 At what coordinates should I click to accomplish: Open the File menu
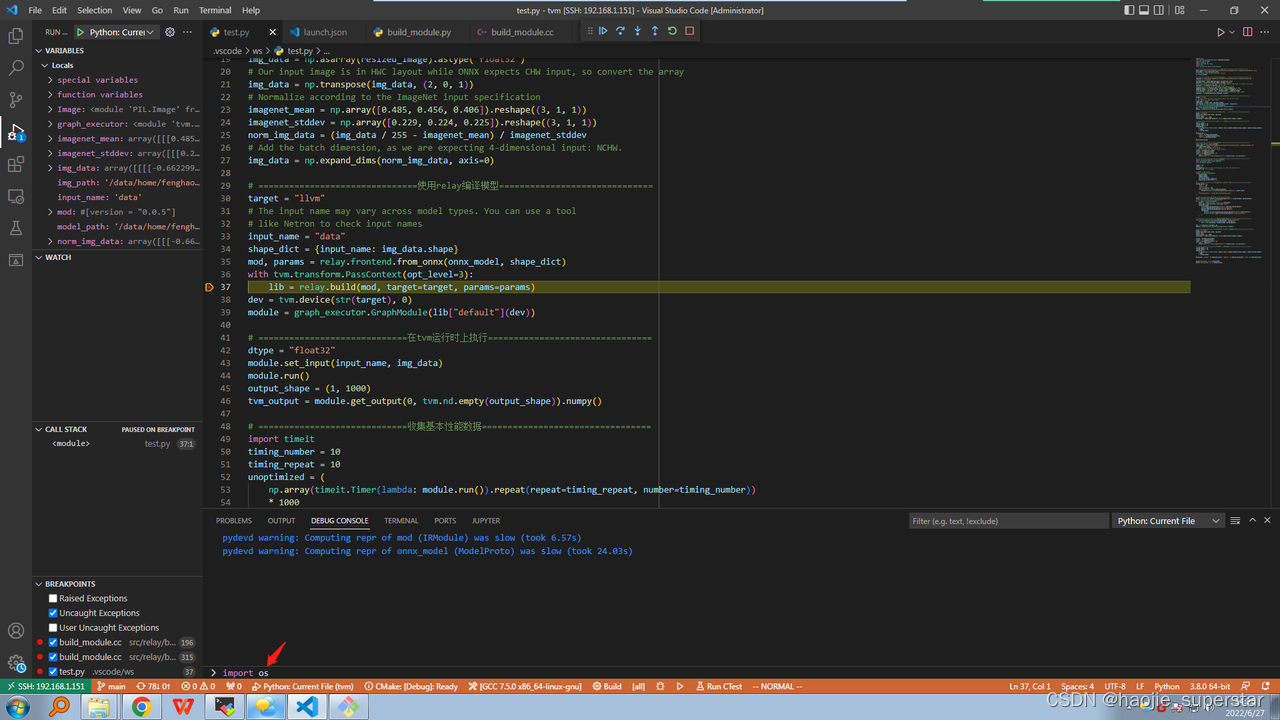coord(35,10)
